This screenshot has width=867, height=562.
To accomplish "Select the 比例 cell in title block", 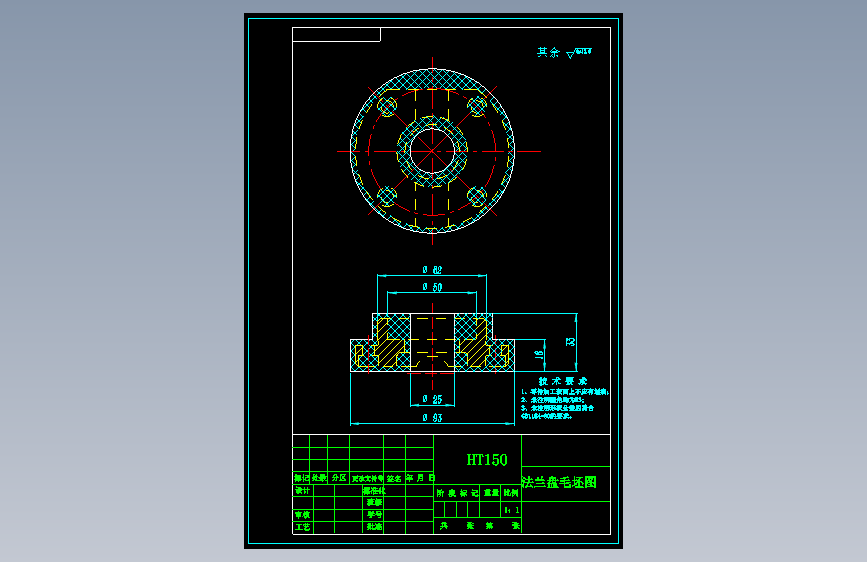I will pos(511,492).
